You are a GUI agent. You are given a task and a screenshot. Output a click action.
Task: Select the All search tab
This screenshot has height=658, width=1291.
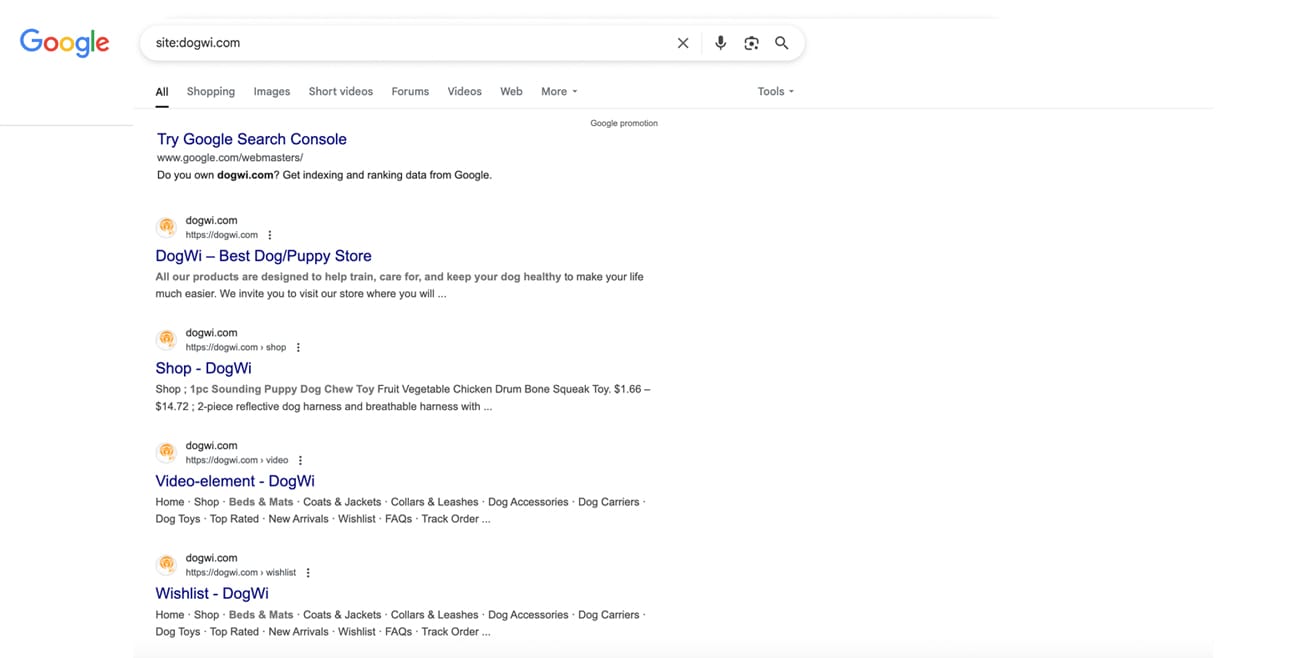(x=162, y=92)
